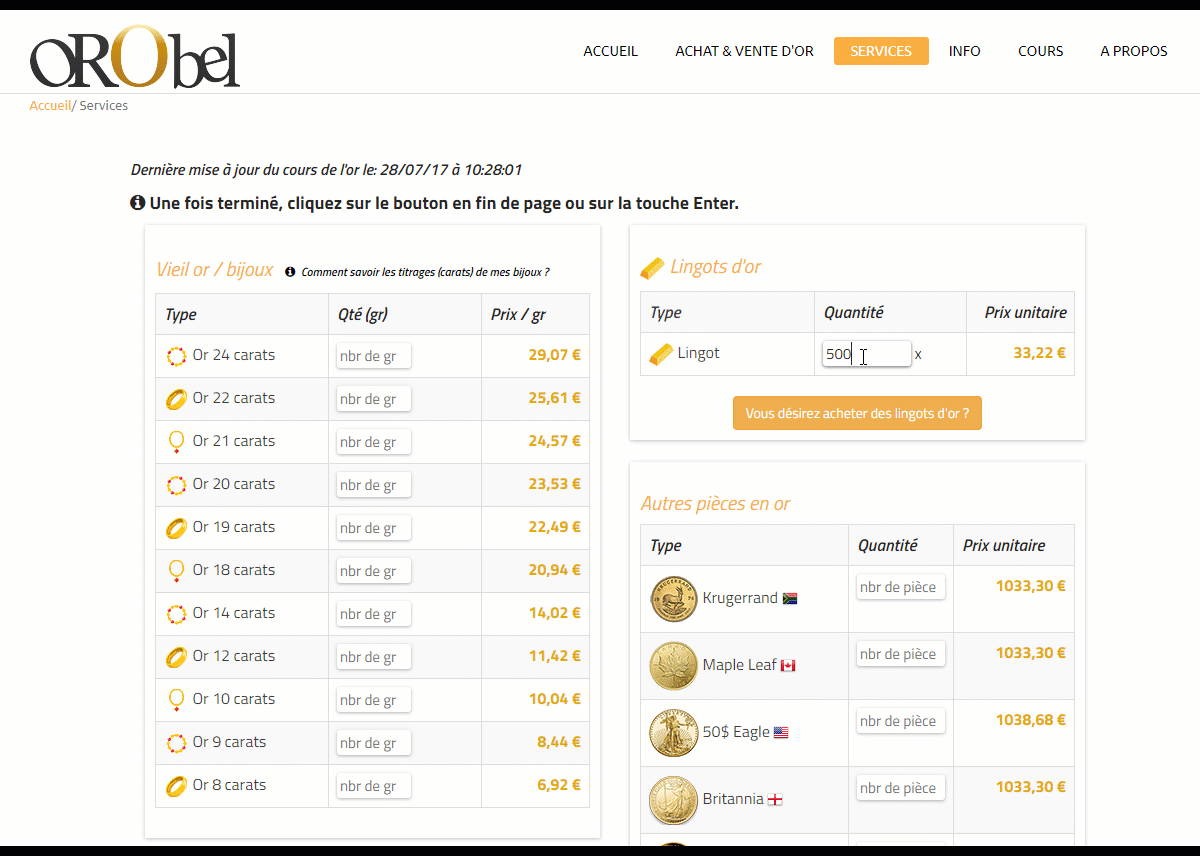Click the Lingot quantity field containing 500
This screenshot has height=856, width=1200.
(x=866, y=354)
